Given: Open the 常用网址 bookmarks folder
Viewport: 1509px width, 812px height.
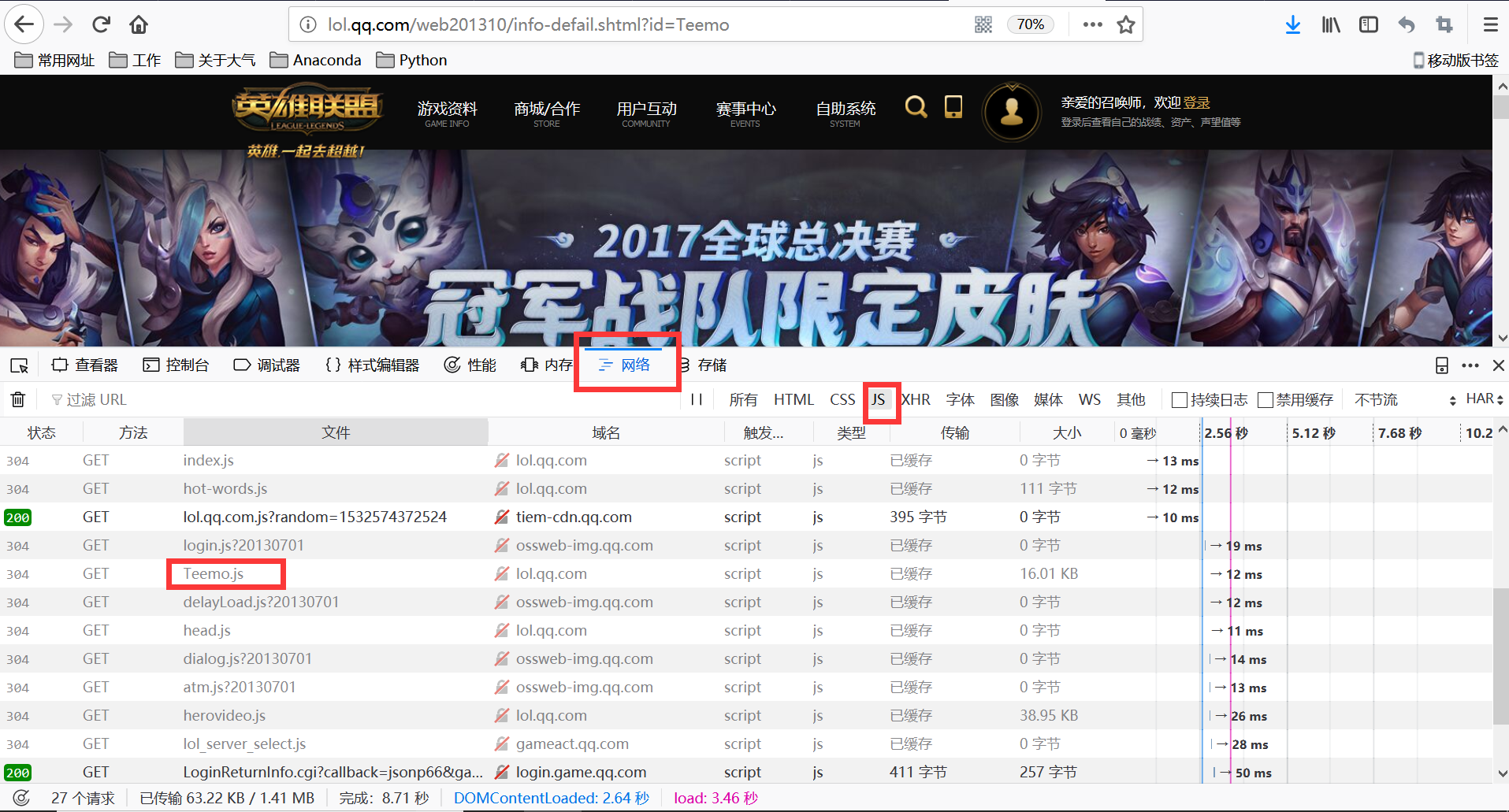Looking at the screenshot, I should [x=54, y=60].
